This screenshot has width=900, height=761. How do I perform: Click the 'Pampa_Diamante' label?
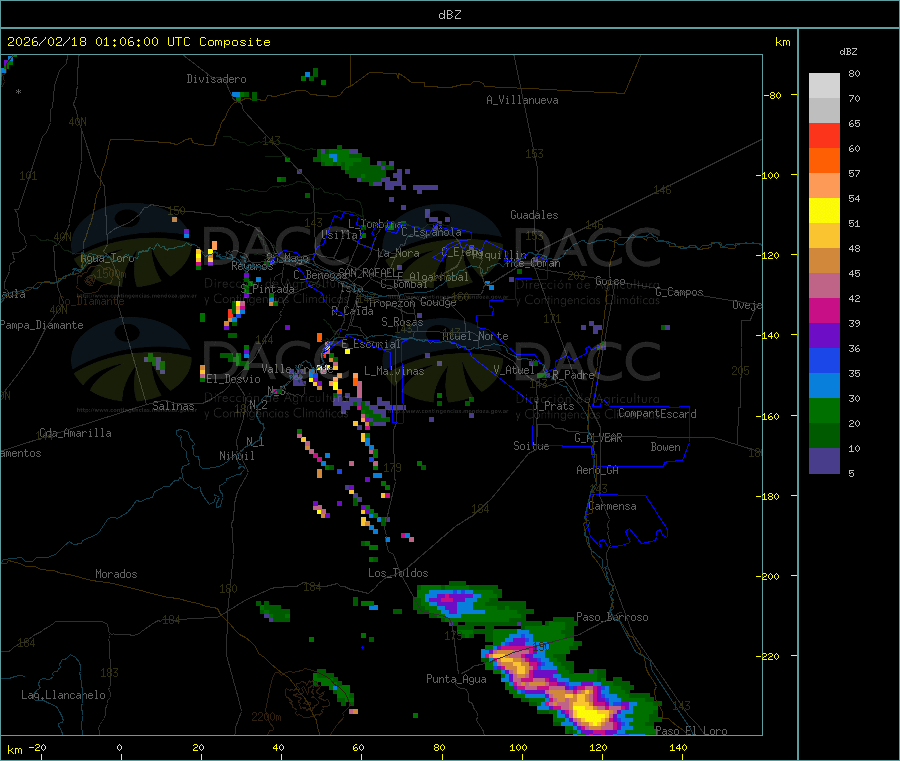[x=41, y=325]
